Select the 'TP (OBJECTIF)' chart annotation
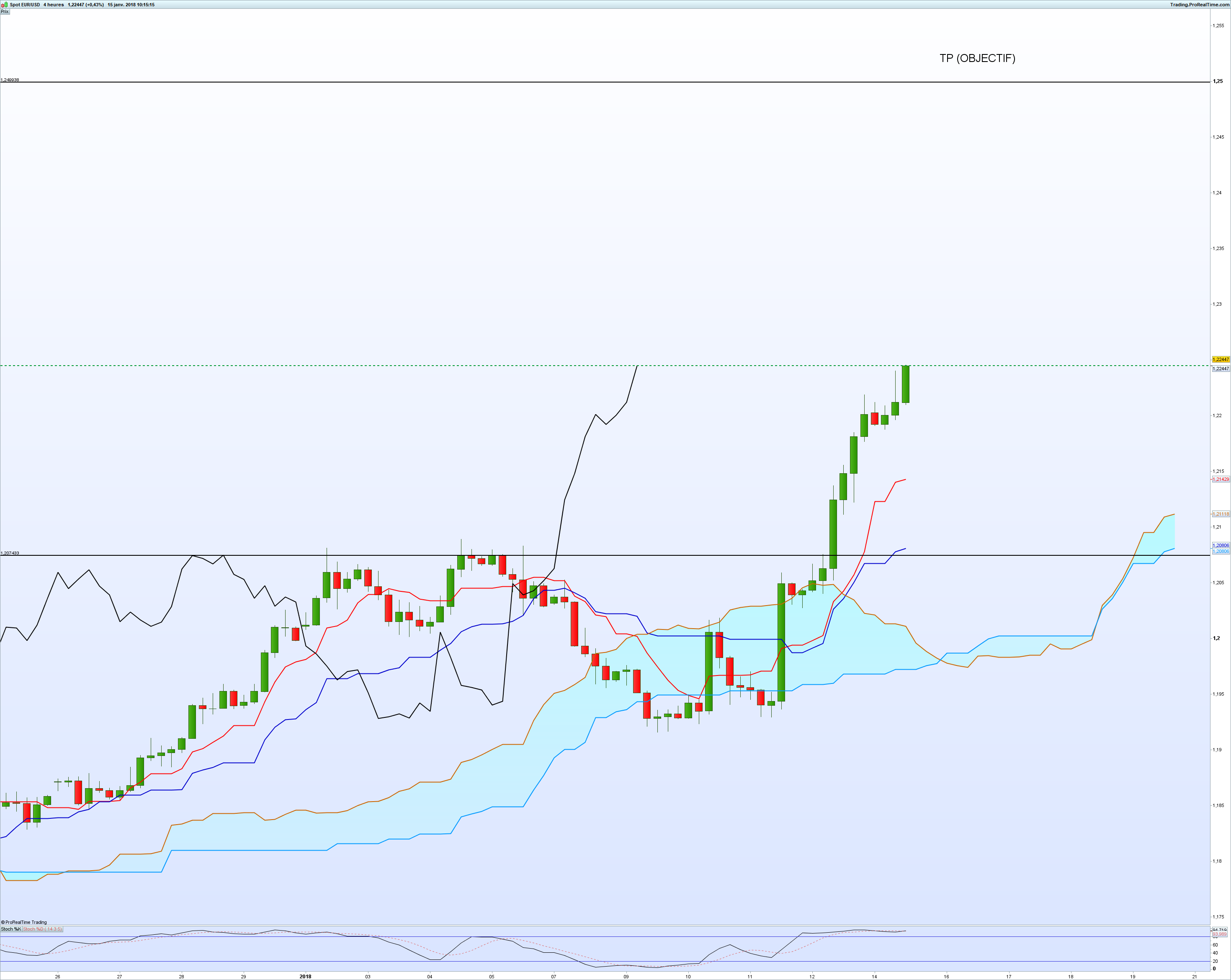Viewport: 1231px width, 980px height. [x=978, y=58]
